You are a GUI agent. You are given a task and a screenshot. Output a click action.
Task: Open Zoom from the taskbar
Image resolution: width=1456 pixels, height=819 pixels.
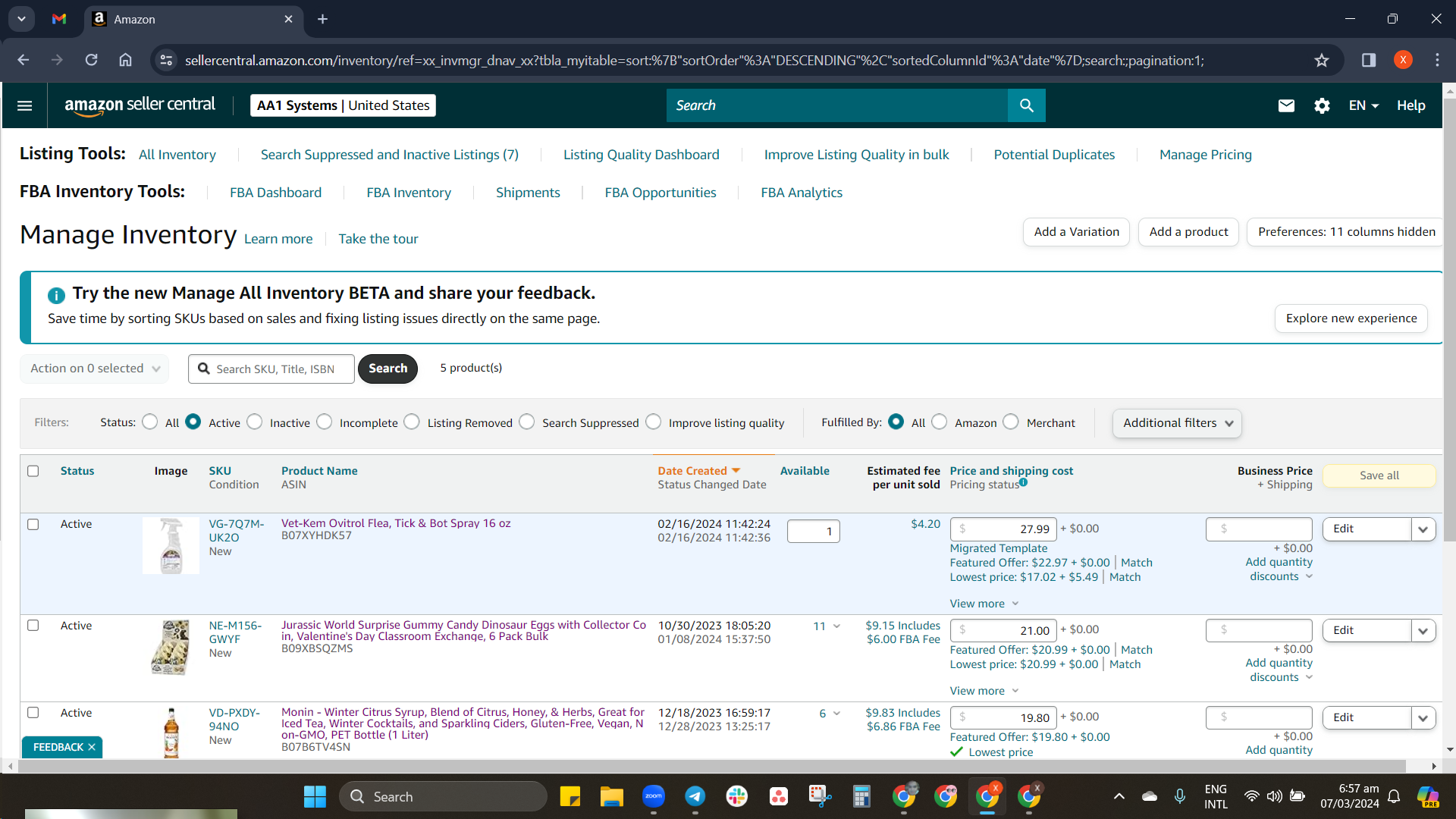pos(653,796)
